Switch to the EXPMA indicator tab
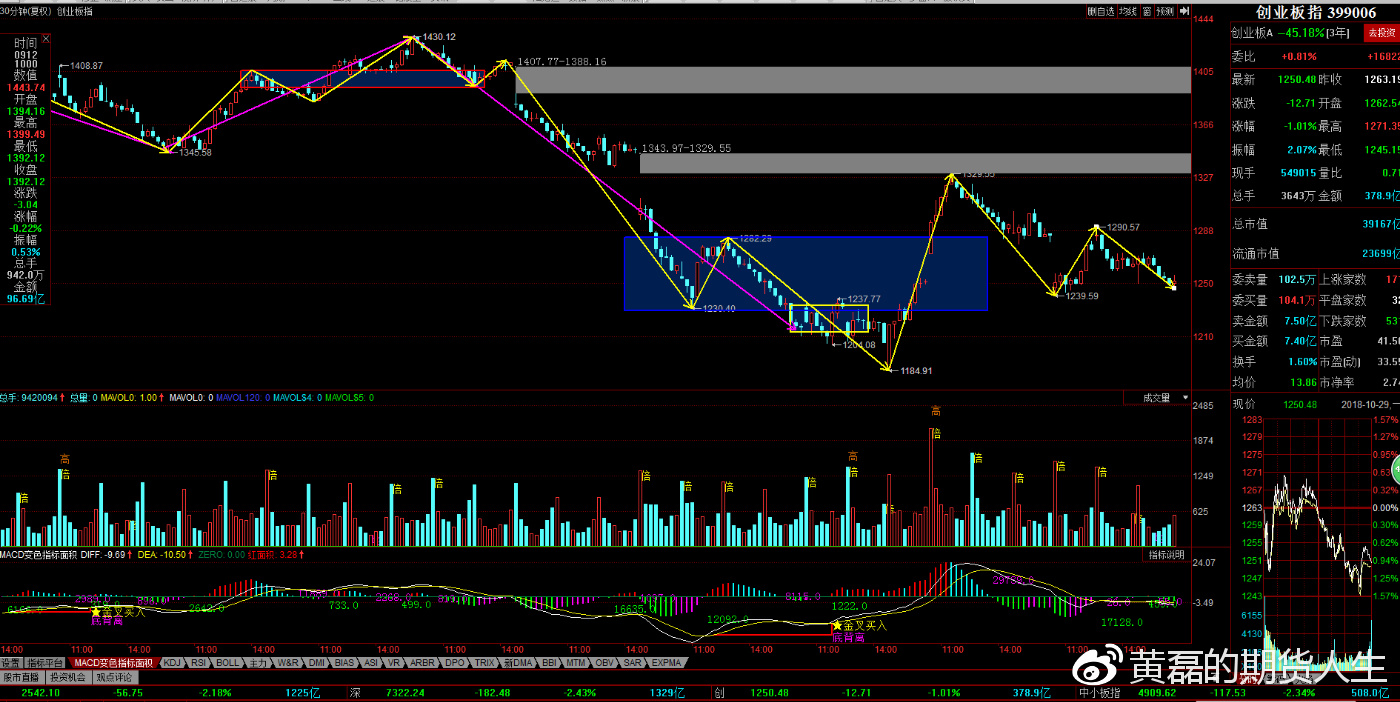 (x=666, y=663)
